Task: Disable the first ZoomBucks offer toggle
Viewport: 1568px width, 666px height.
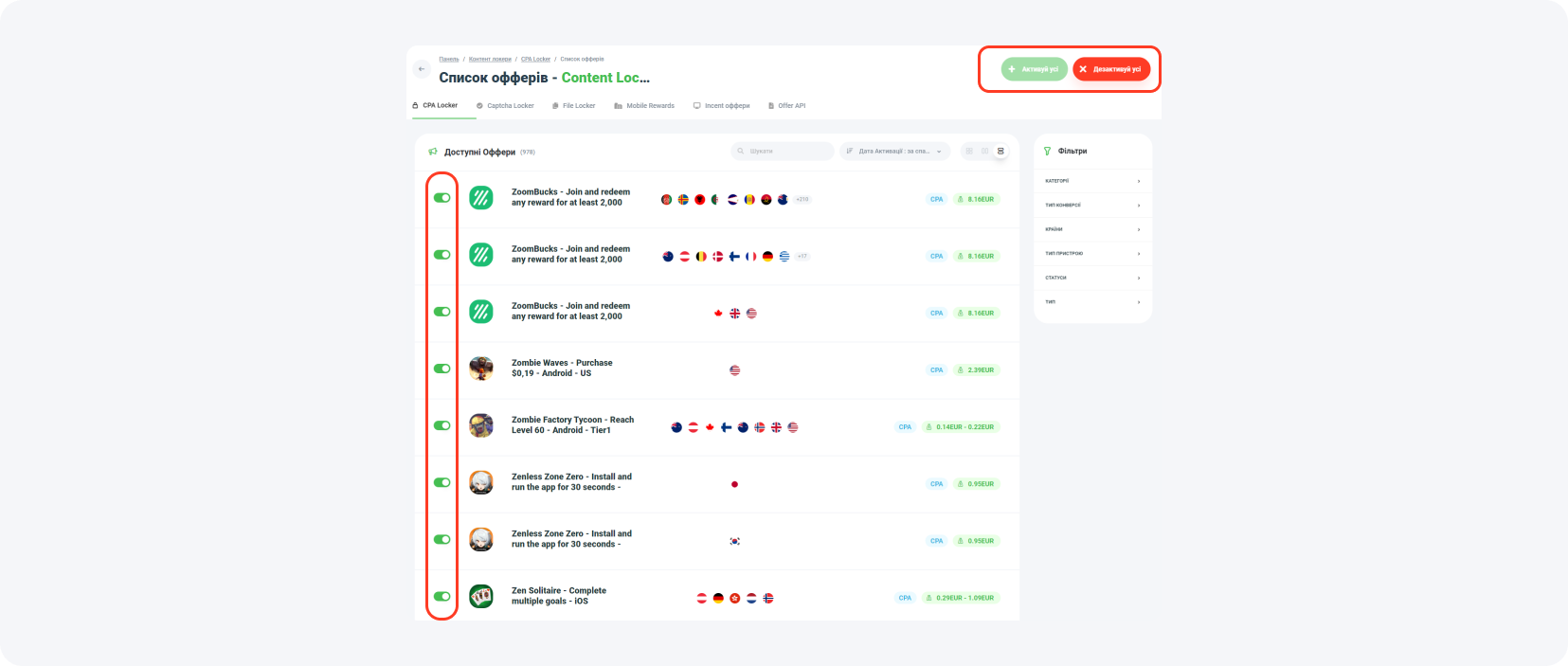Action: pyautogui.click(x=442, y=198)
